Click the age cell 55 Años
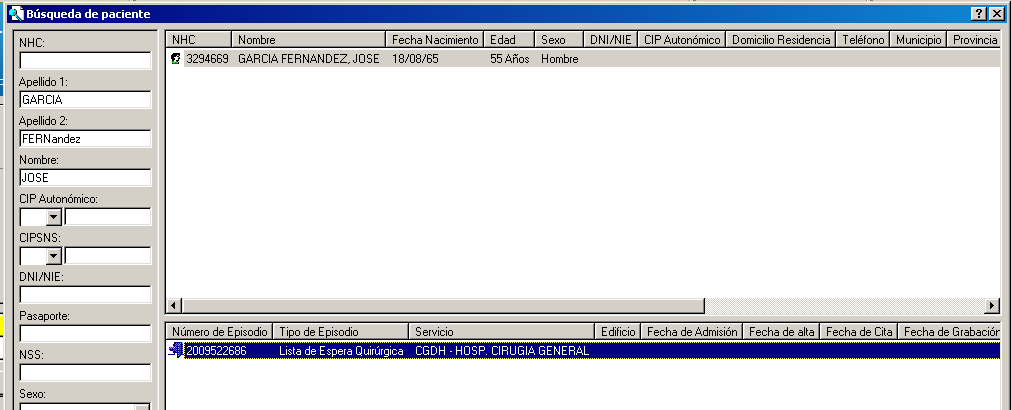This screenshot has width=1011, height=410. point(509,59)
